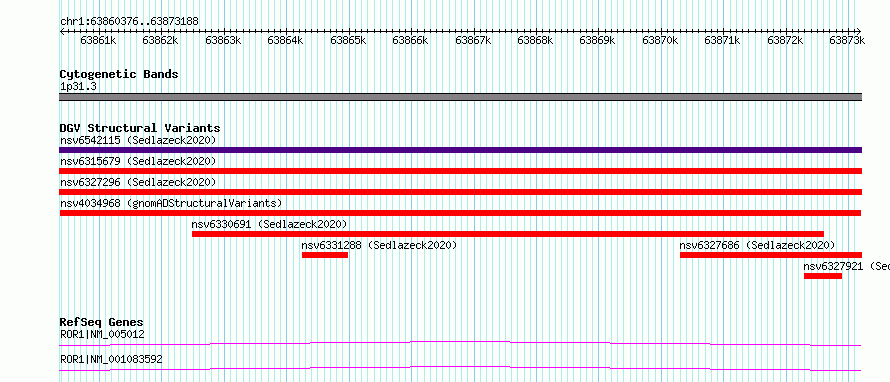Screen dimensions: 890x382
Task: Click the nsv6327686 (Sedlazeck2020) label
Action: (x=757, y=245)
